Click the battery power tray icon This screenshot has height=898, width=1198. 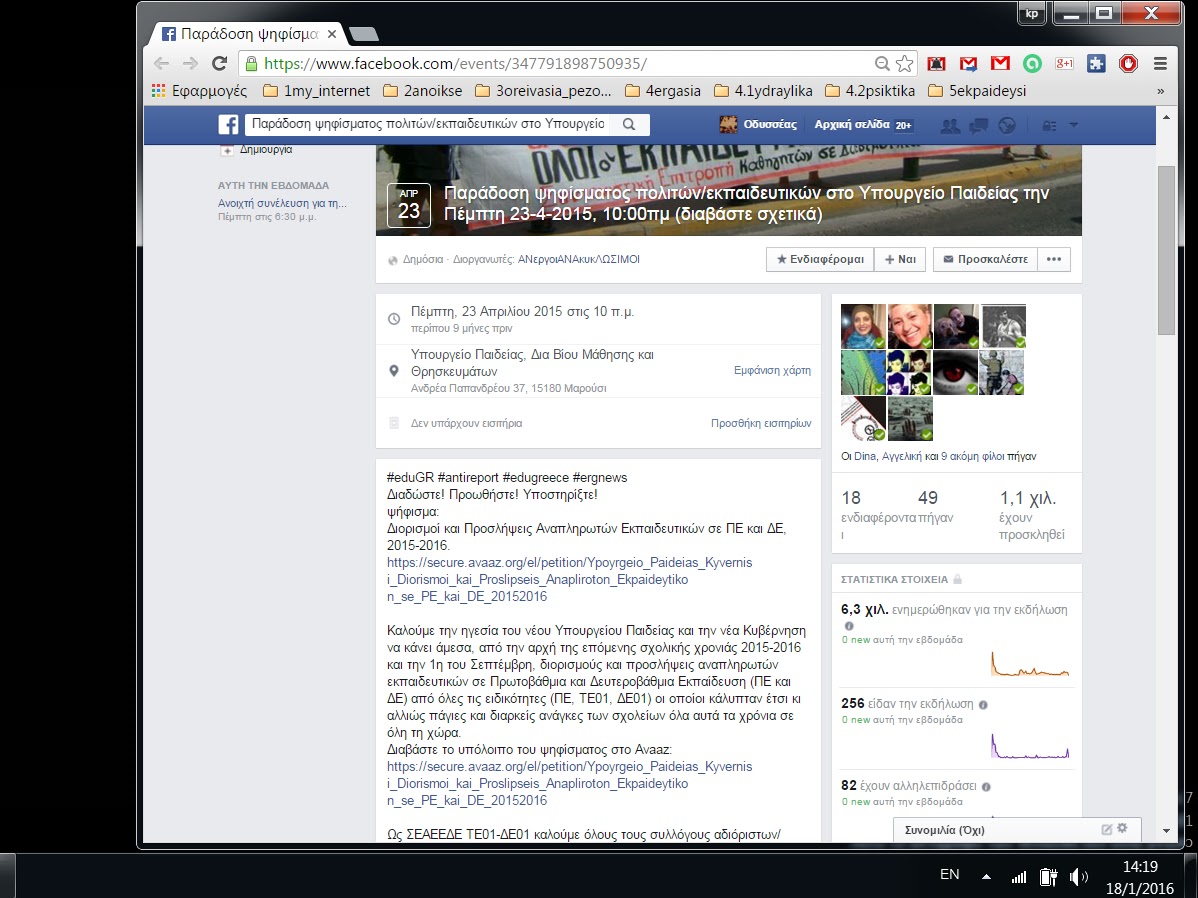[1048, 877]
